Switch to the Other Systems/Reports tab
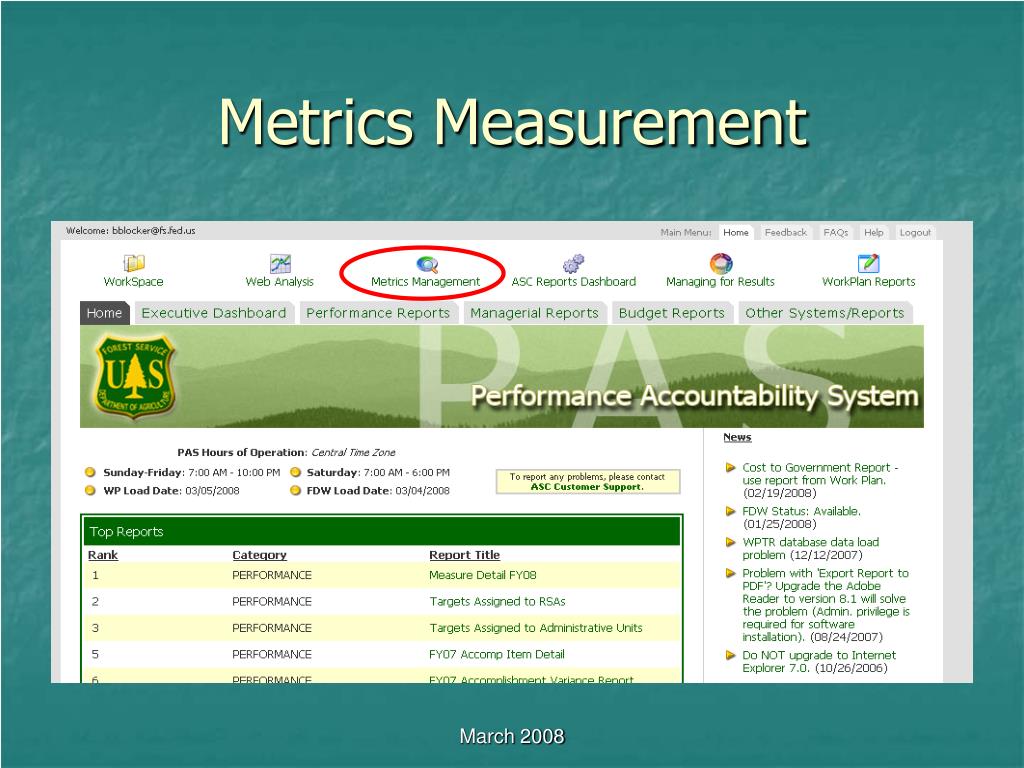The width and height of the screenshot is (1024, 768). pos(825,313)
